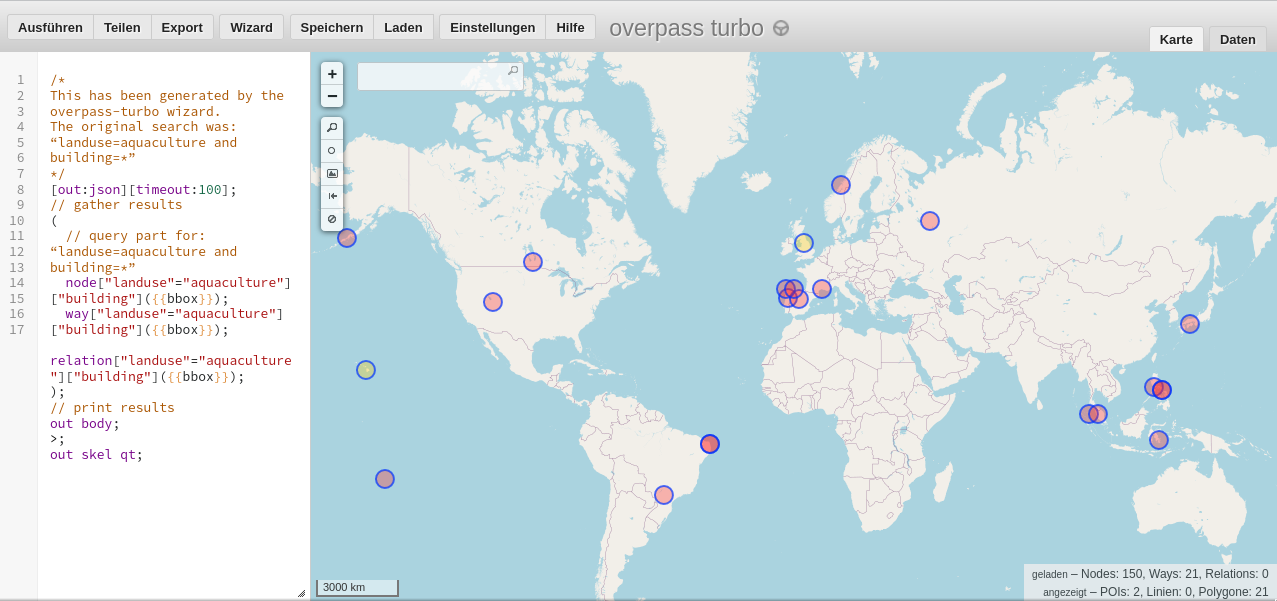Click the 'out body;' statement

coord(85,423)
